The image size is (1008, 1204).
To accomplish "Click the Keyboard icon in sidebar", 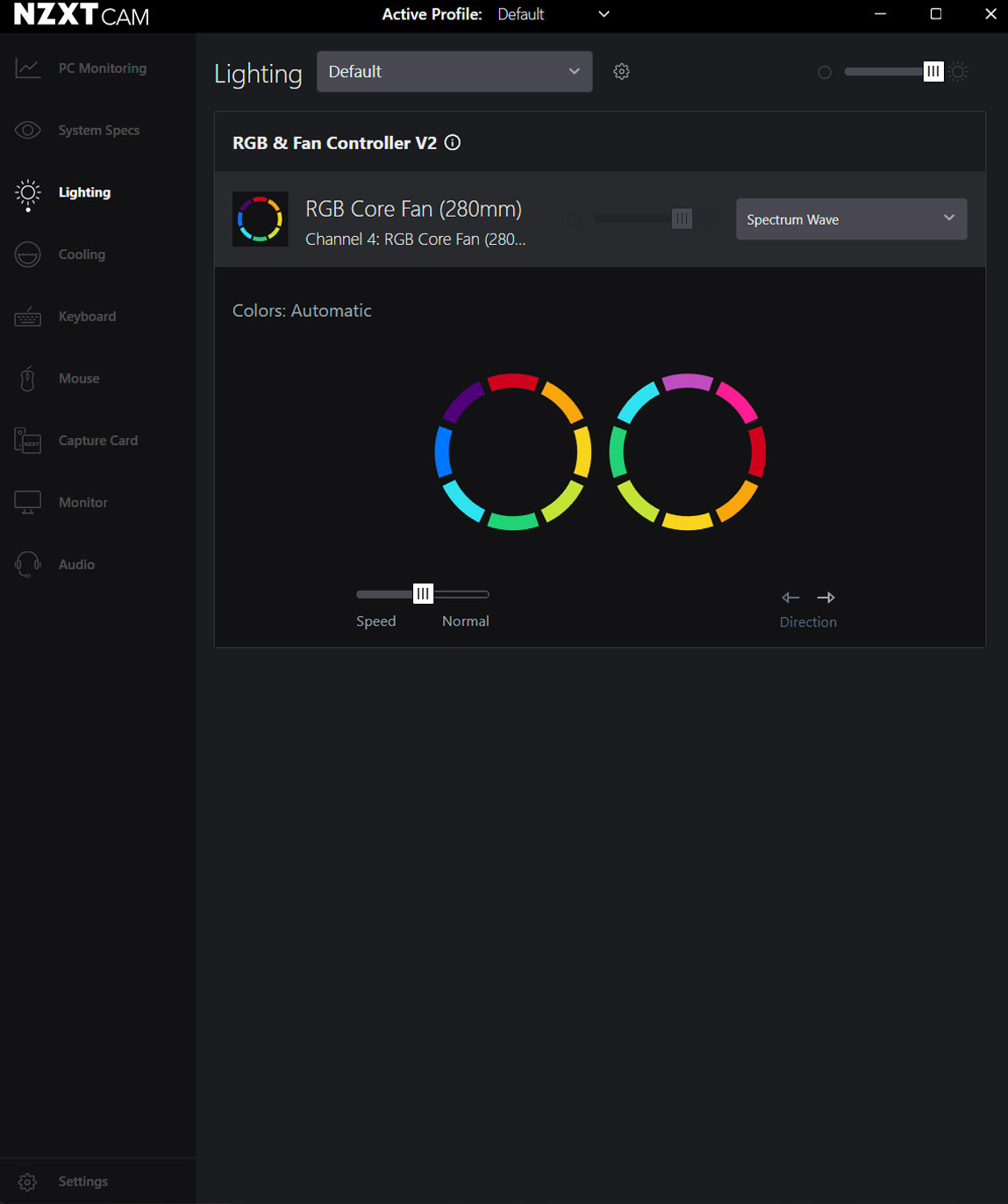I will tap(28, 317).
